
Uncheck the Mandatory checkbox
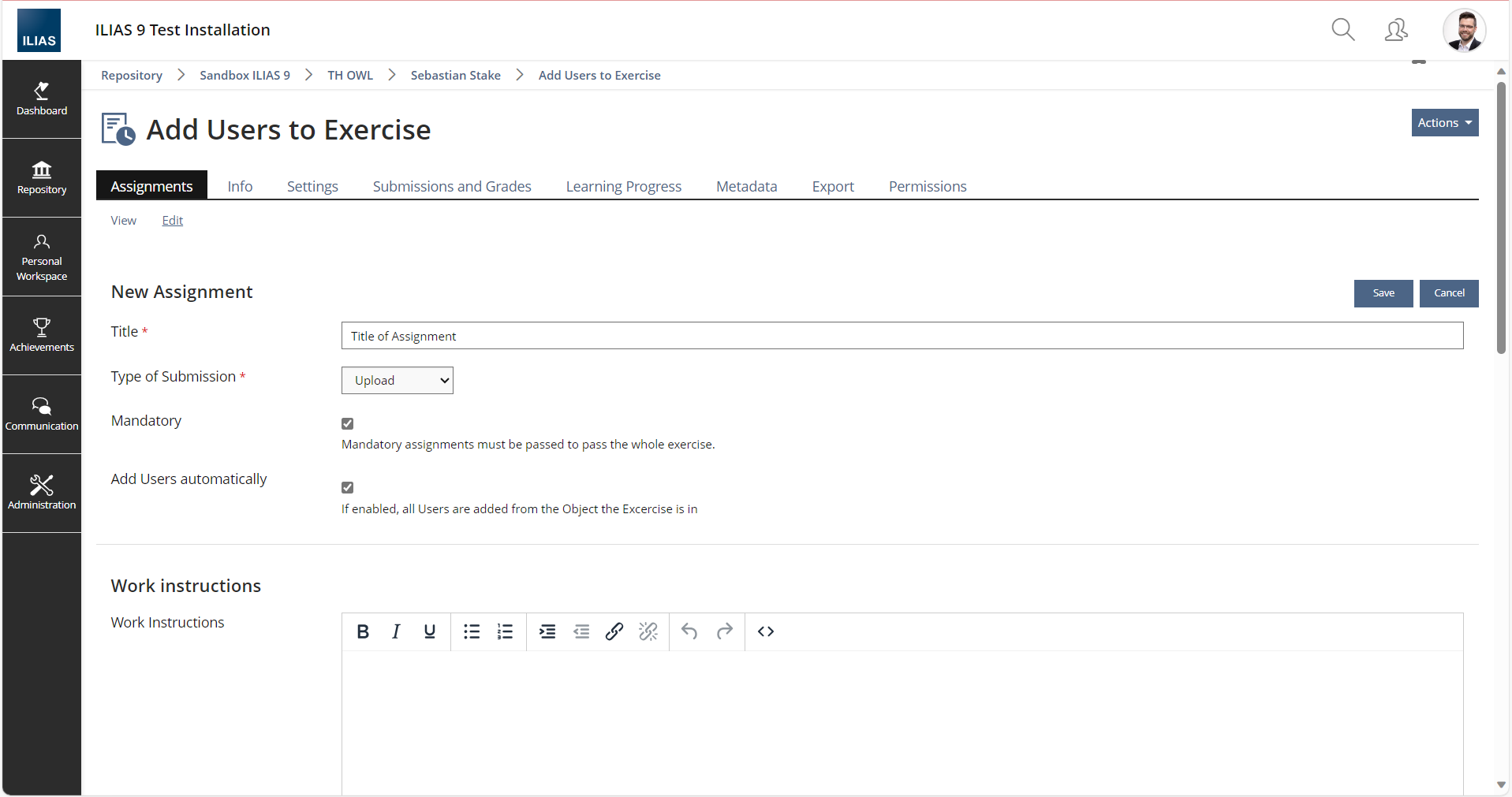click(347, 423)
